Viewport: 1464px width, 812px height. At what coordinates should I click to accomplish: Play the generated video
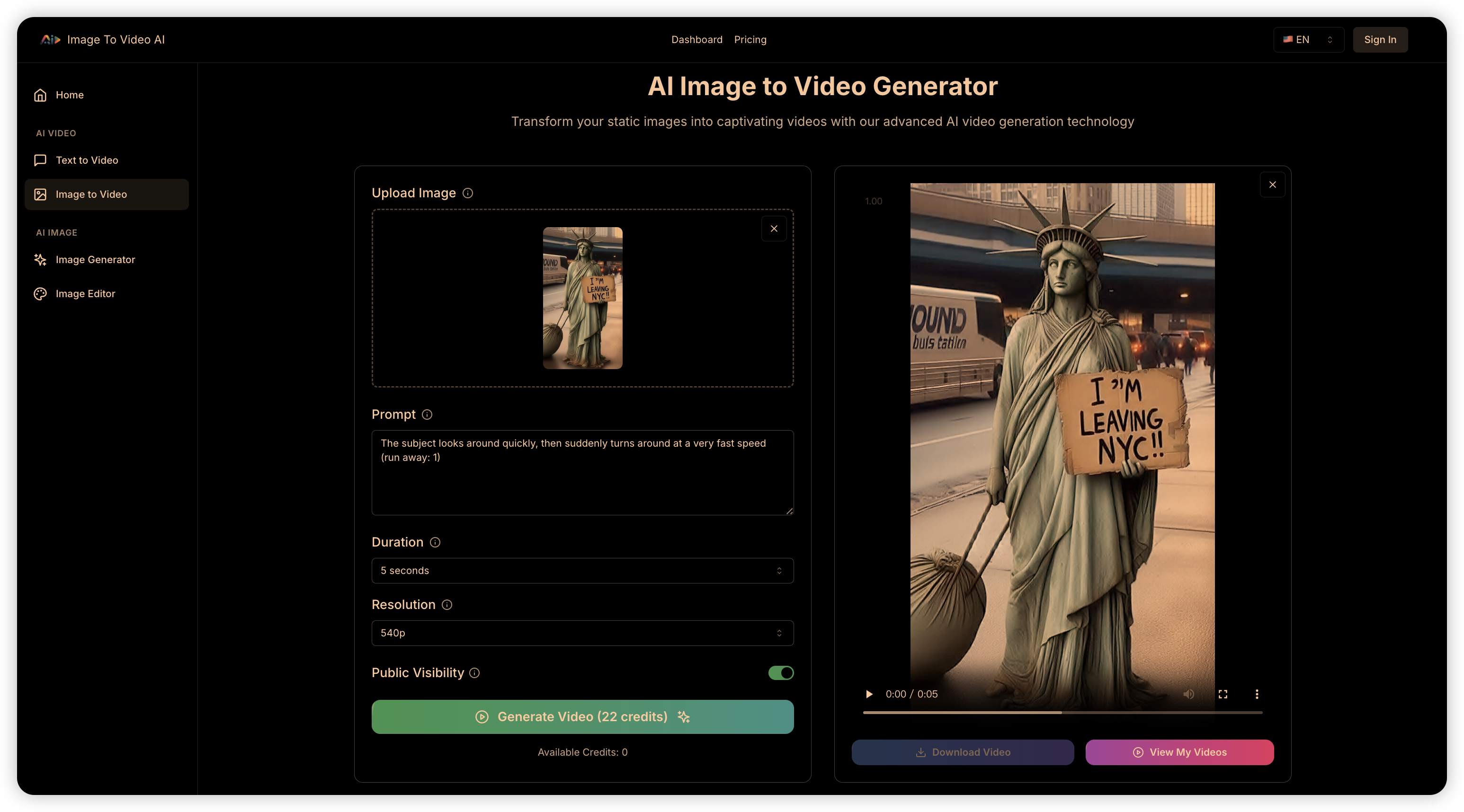tap(869, 694)
